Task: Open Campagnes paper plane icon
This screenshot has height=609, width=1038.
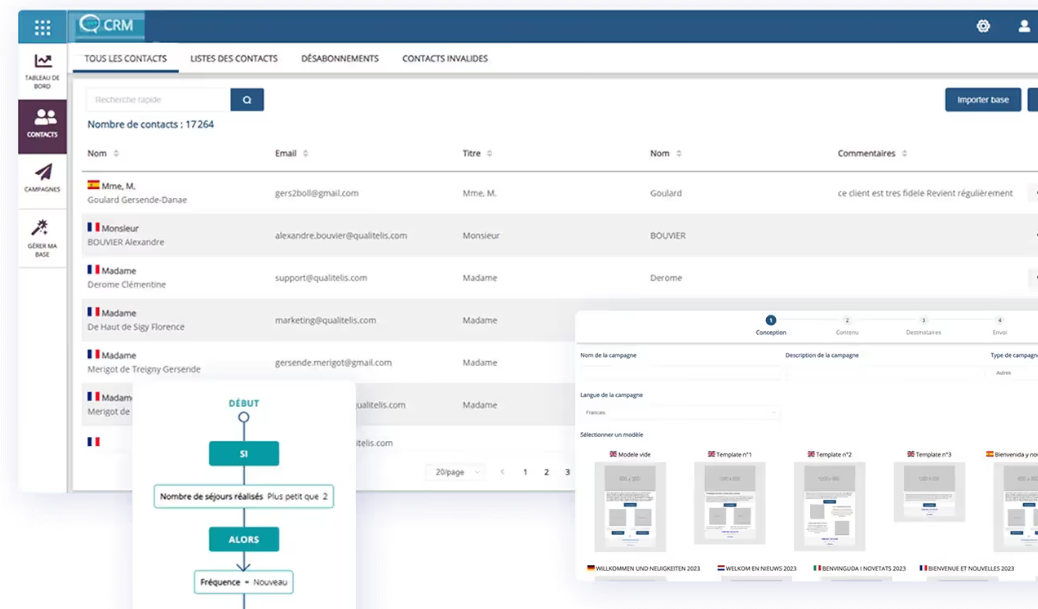Action: point(43,178)
